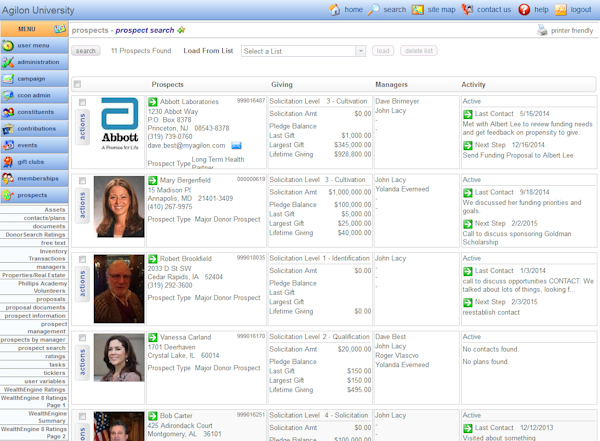
Task: Click Last Contact 5/16/2014 green arrow
Action: (468, 114)
